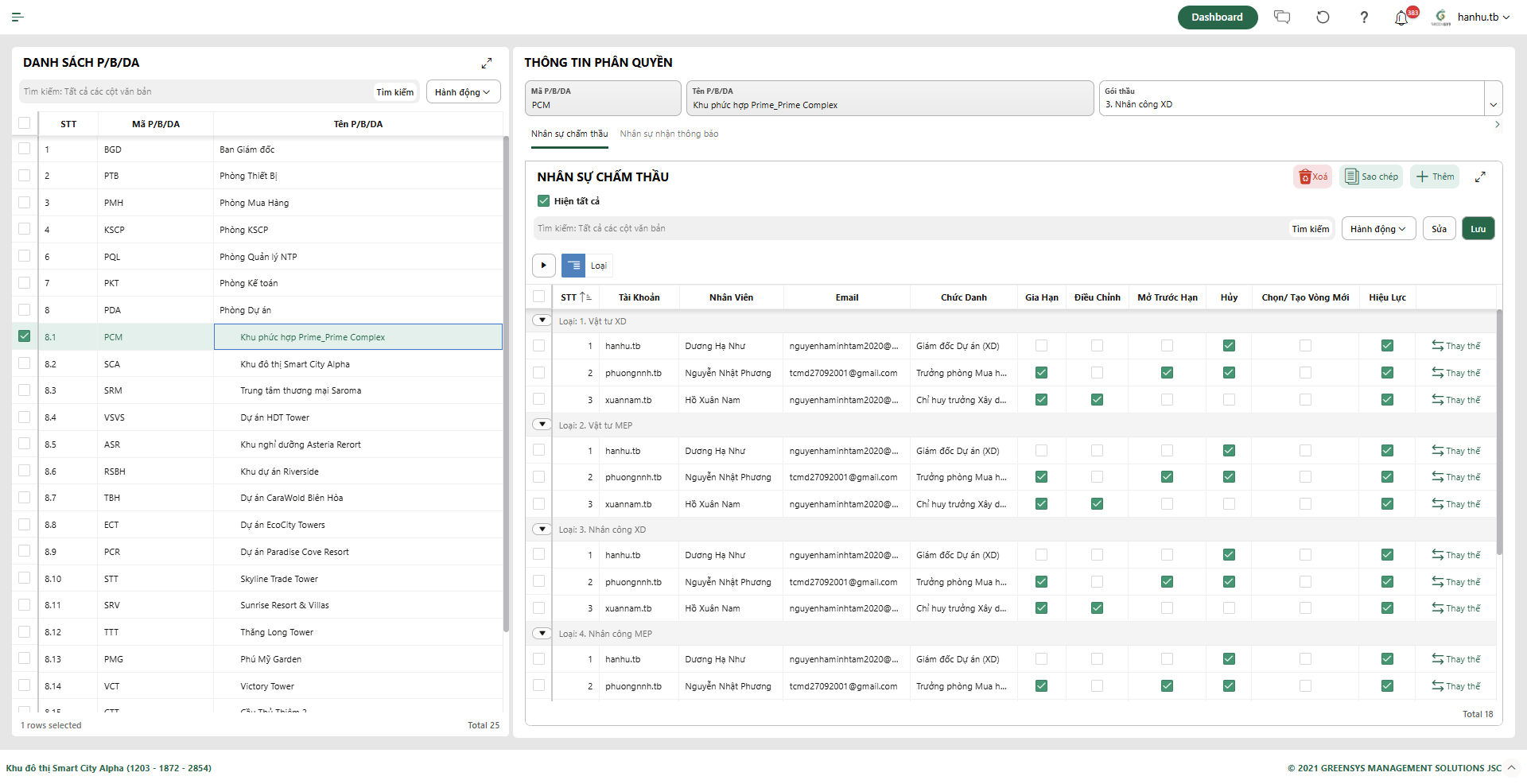Click Thay thế for hanhu.tb in Nhân công XD

tap(1456, 555)
